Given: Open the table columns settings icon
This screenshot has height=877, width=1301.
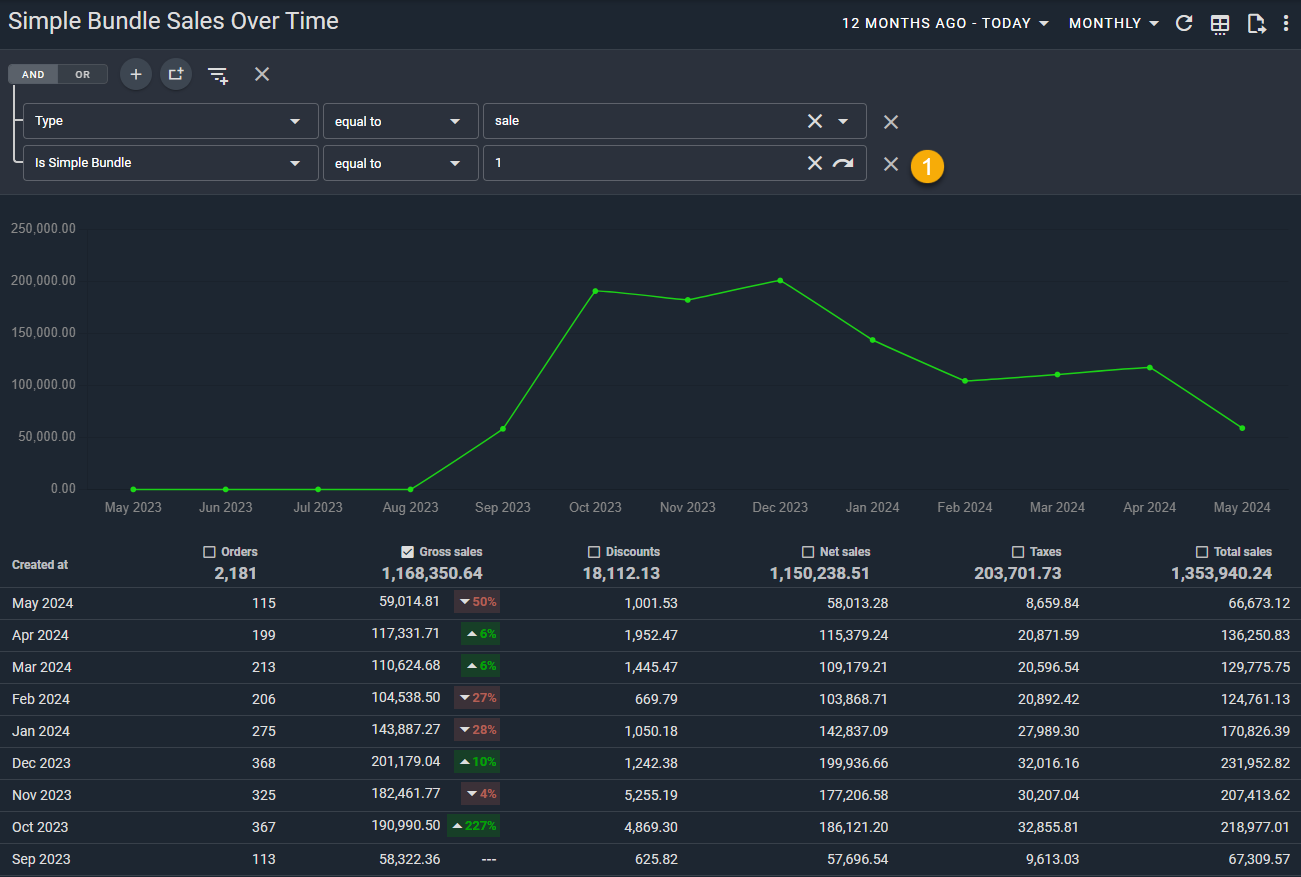Looking at the screenshot, I should coord(1220,24).
